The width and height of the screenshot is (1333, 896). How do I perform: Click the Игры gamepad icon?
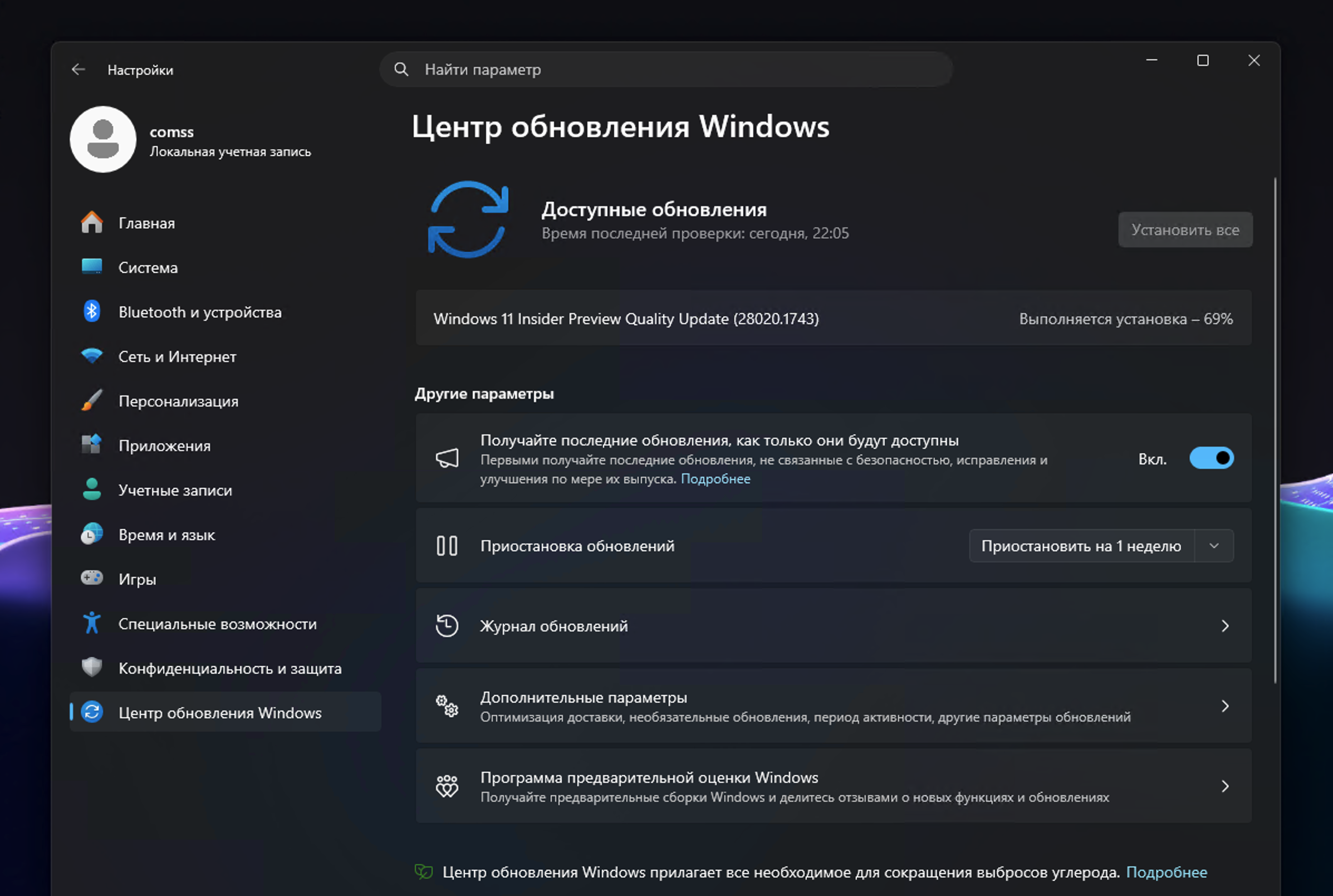click(92, 578)
